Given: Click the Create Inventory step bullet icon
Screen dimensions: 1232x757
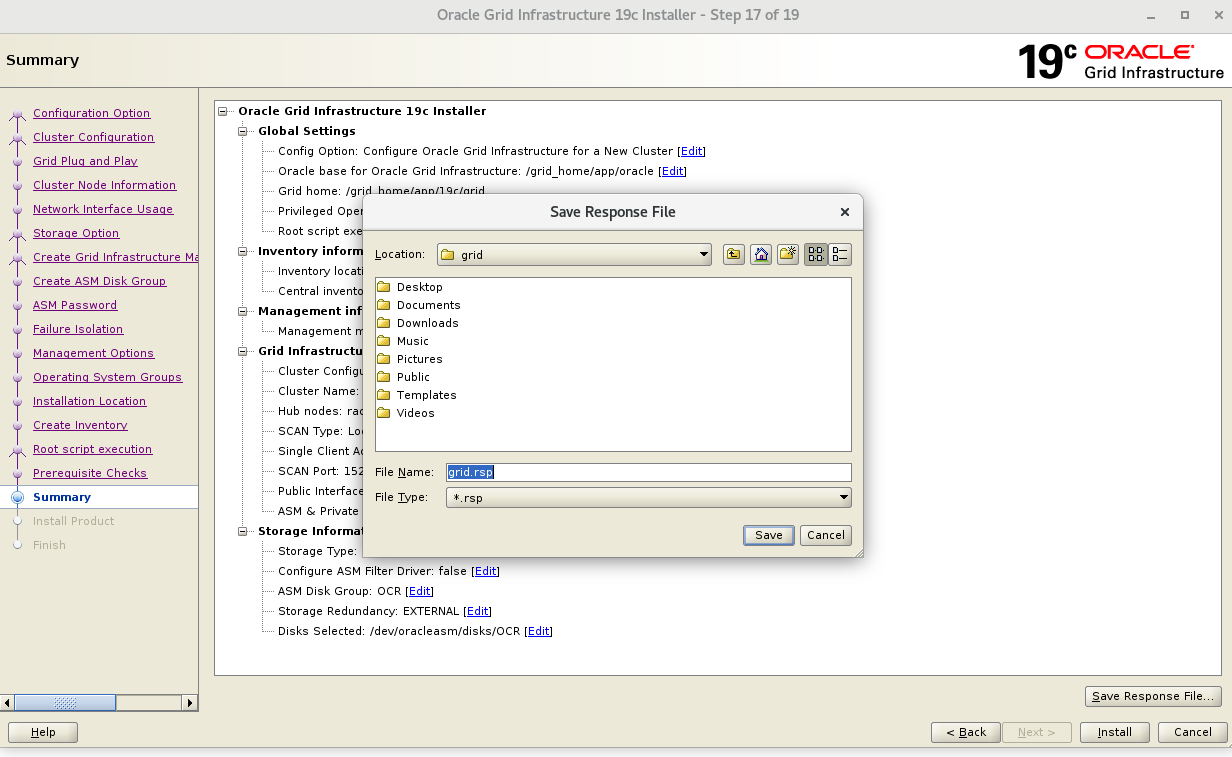Looking at the screenshot, I should [17, 426].
